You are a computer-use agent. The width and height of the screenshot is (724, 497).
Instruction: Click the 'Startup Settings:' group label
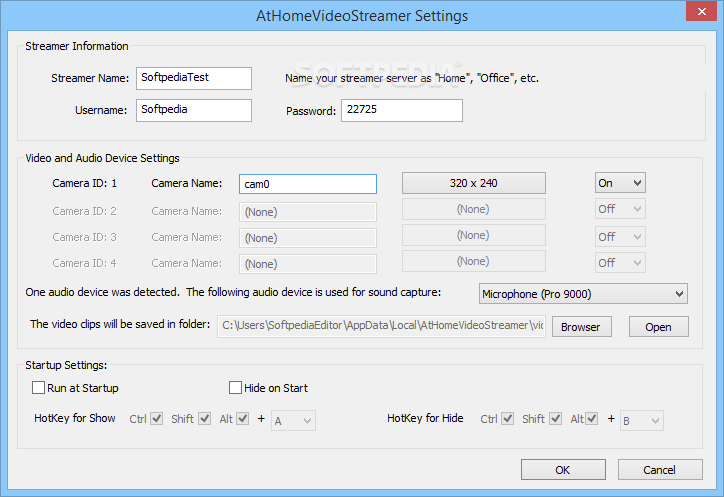click(66, 365)
